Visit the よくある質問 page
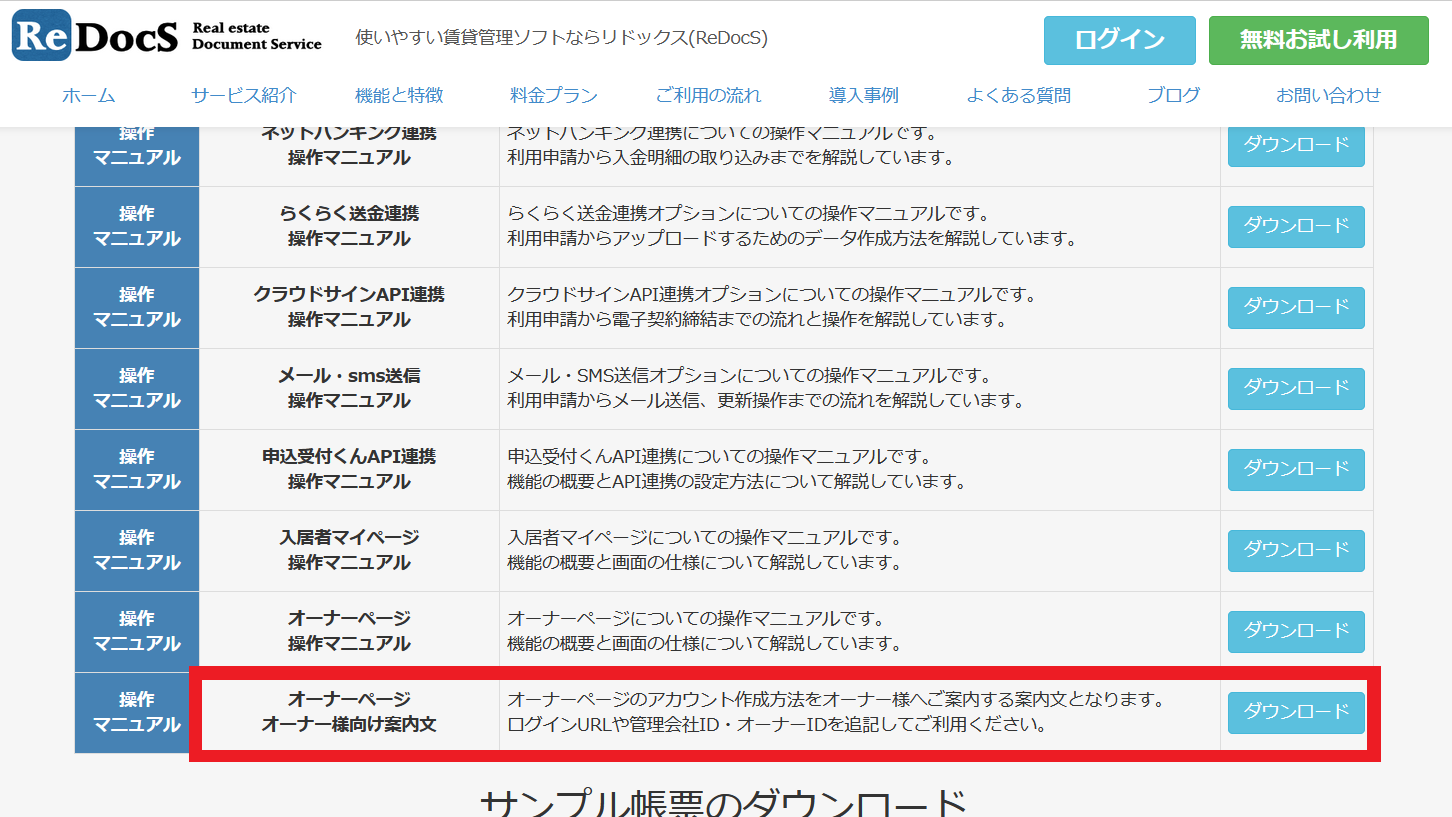This screenshot has height=817, width=1452. (x=1018, y=96)
